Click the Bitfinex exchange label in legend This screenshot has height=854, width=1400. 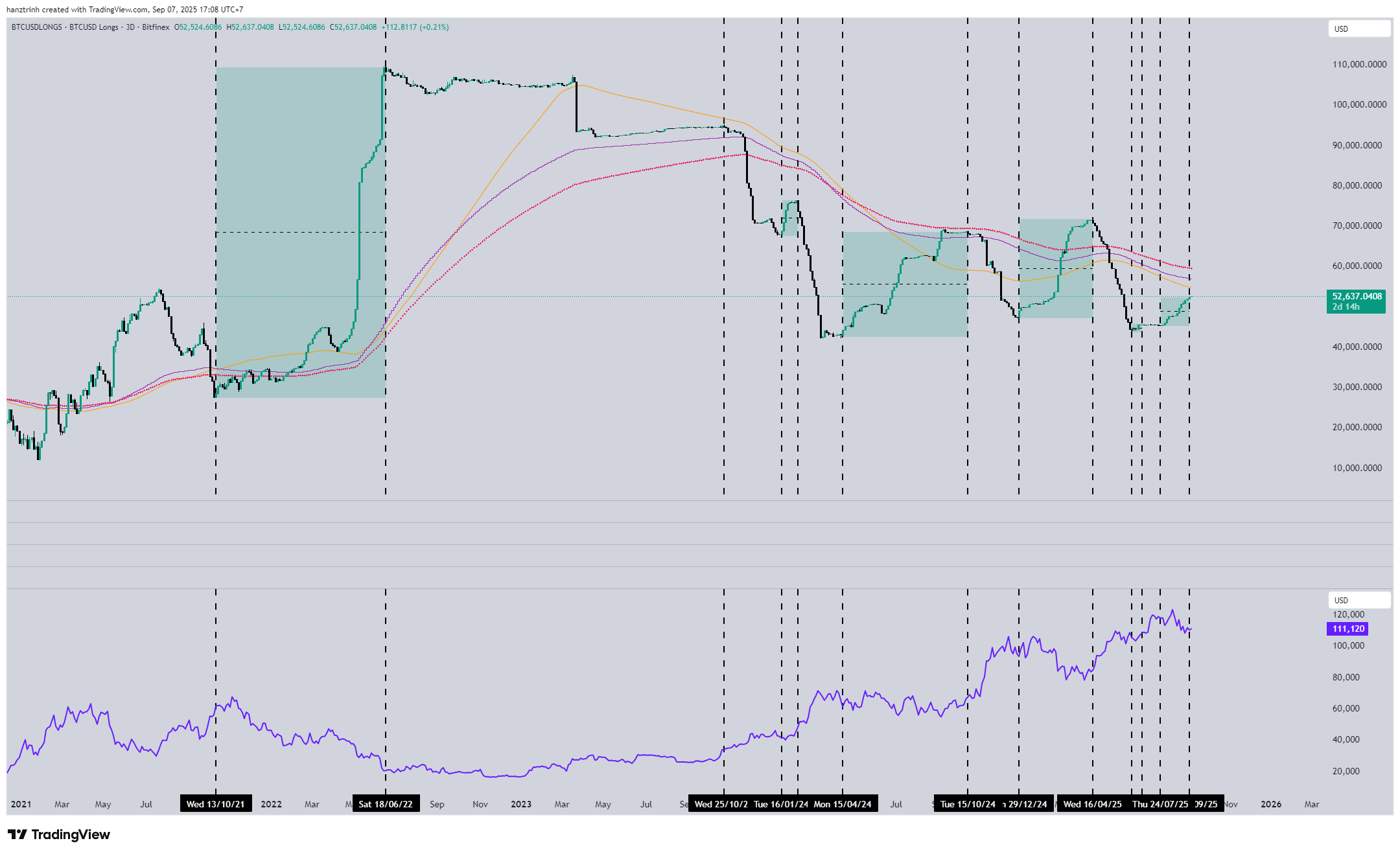tap(156, 27)
